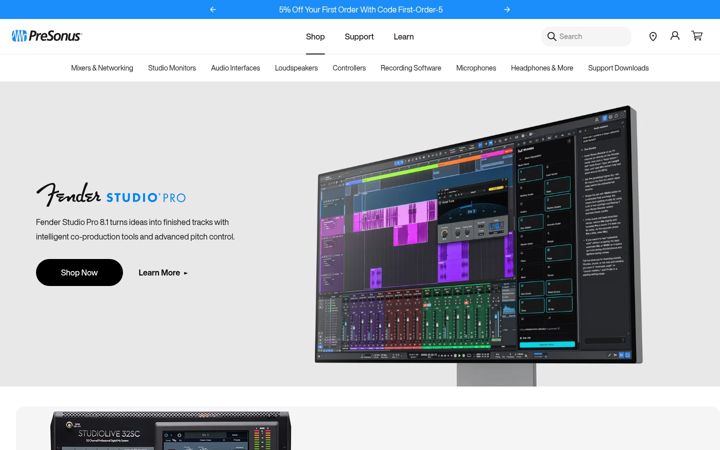Click the Learn More link

coord(163,273)
